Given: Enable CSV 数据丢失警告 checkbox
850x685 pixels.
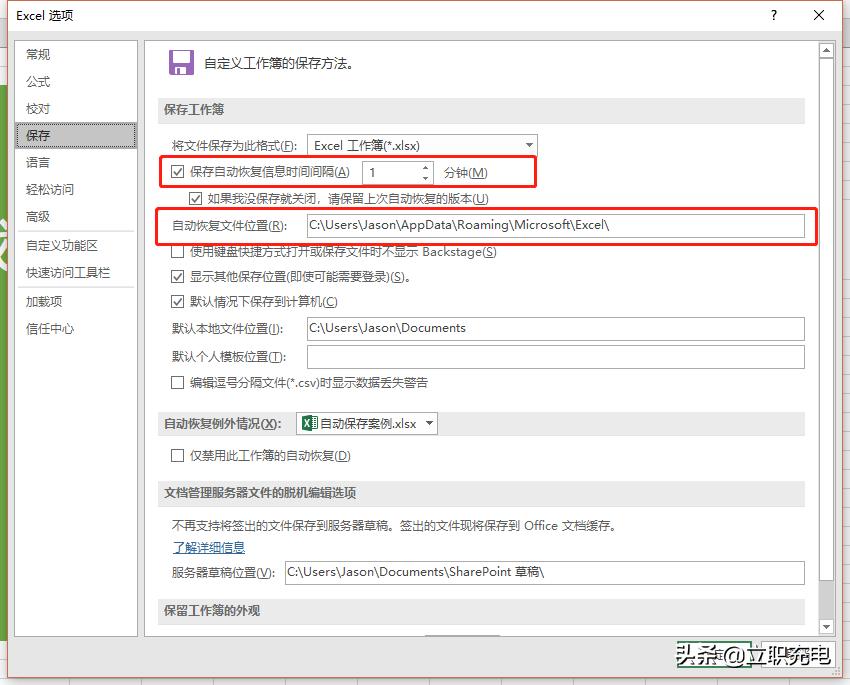Looking at the screenshot, I should (177, 382).
